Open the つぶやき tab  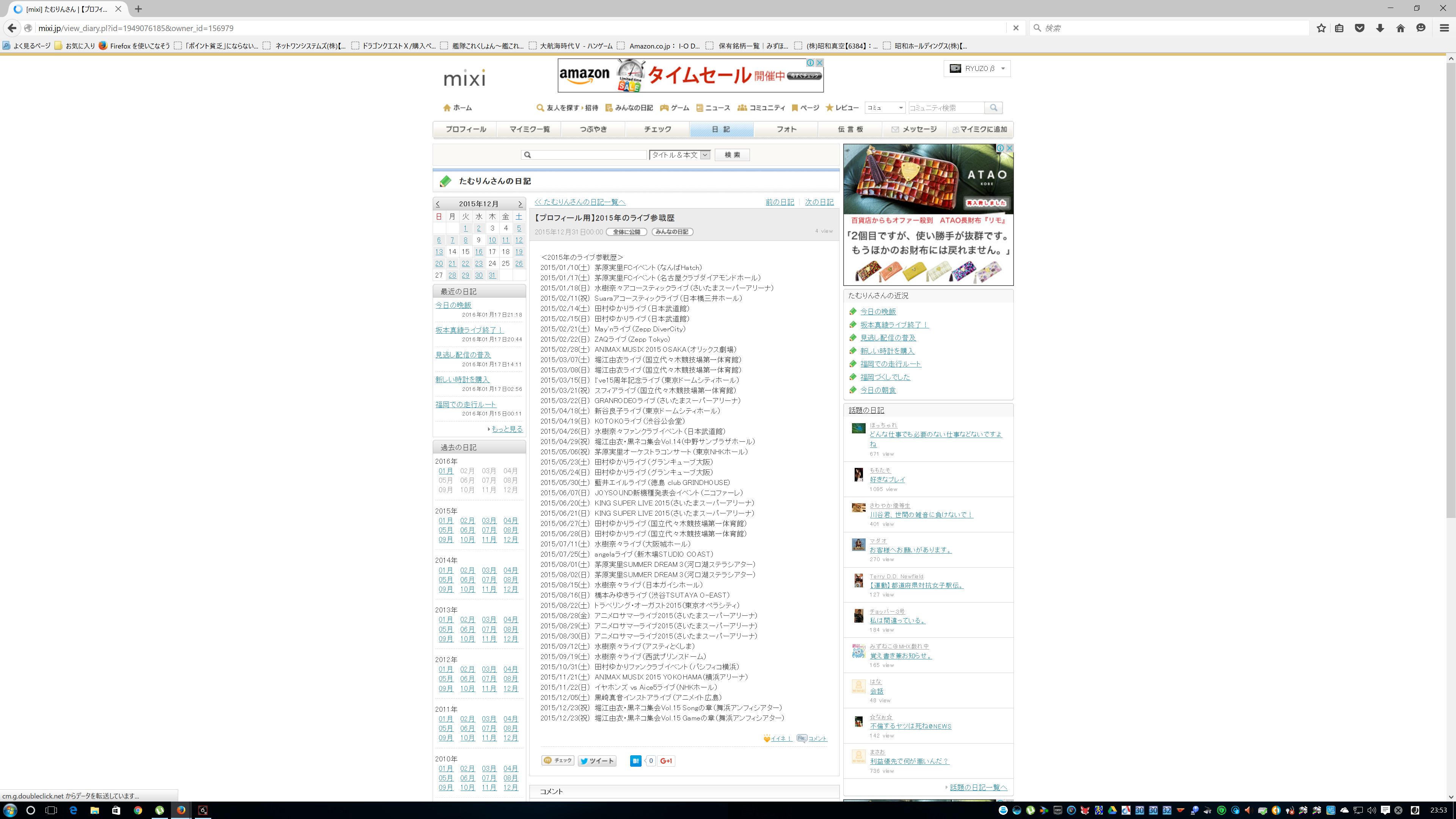click(x=593, y=129)
